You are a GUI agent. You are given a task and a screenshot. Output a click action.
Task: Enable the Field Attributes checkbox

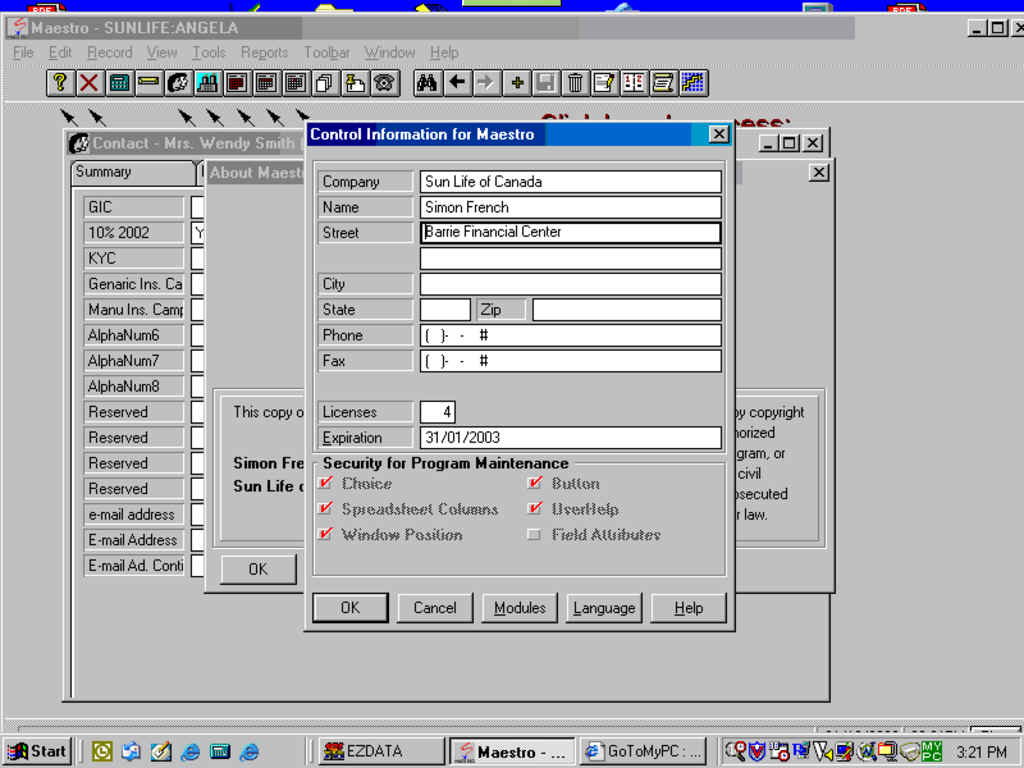[x=535, y=535]
